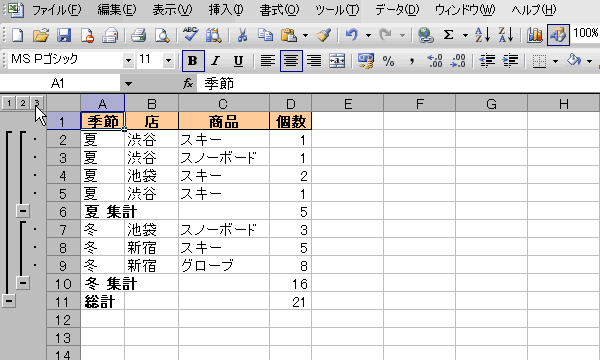Image resolution: width=600 pixels, height=360 pixels.
Task: Open the fill color dropdown arrow
Action: pos(589,61)
